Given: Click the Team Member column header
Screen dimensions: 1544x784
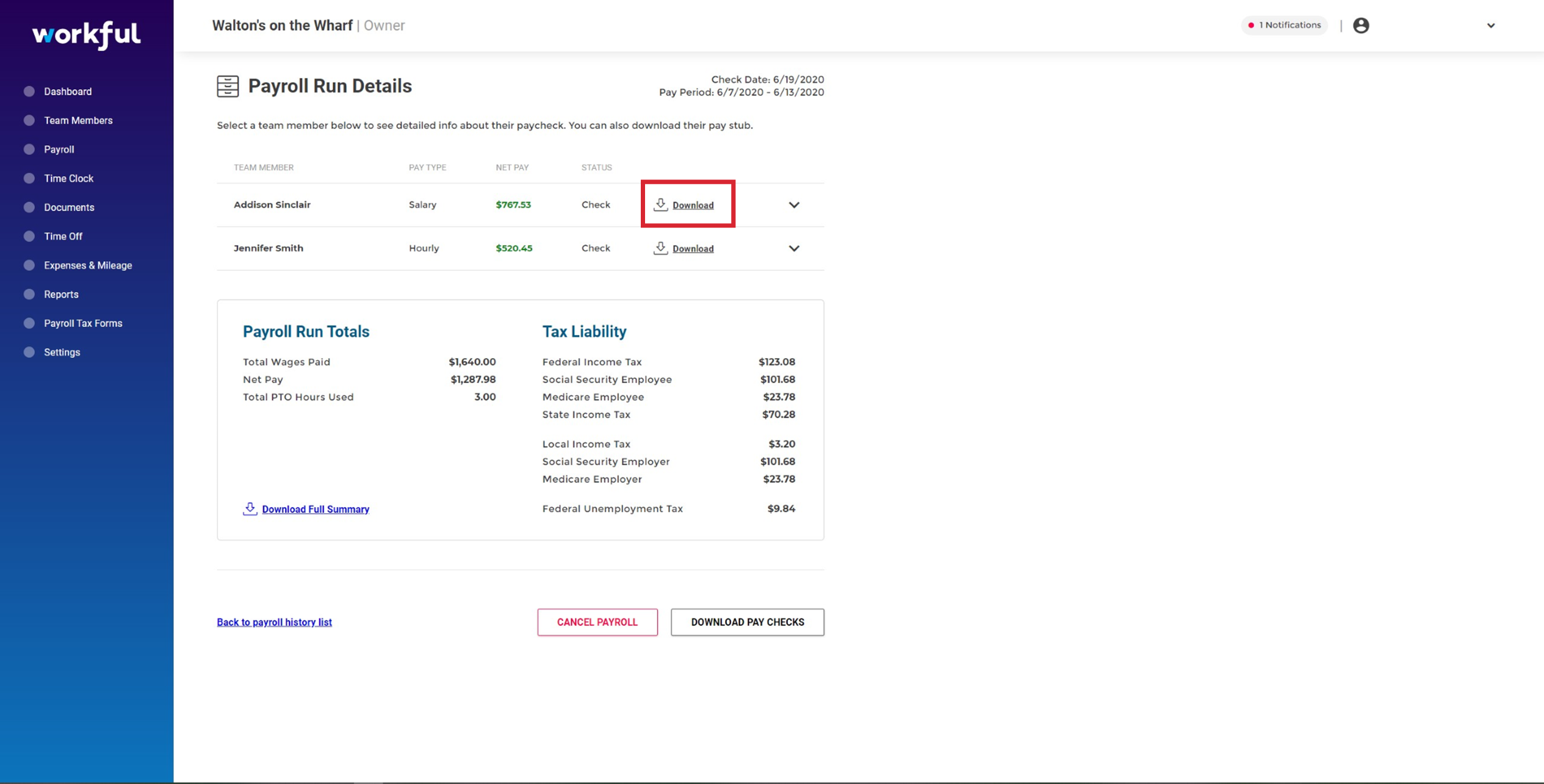Looking at the screenshot, I should [264, 167].
